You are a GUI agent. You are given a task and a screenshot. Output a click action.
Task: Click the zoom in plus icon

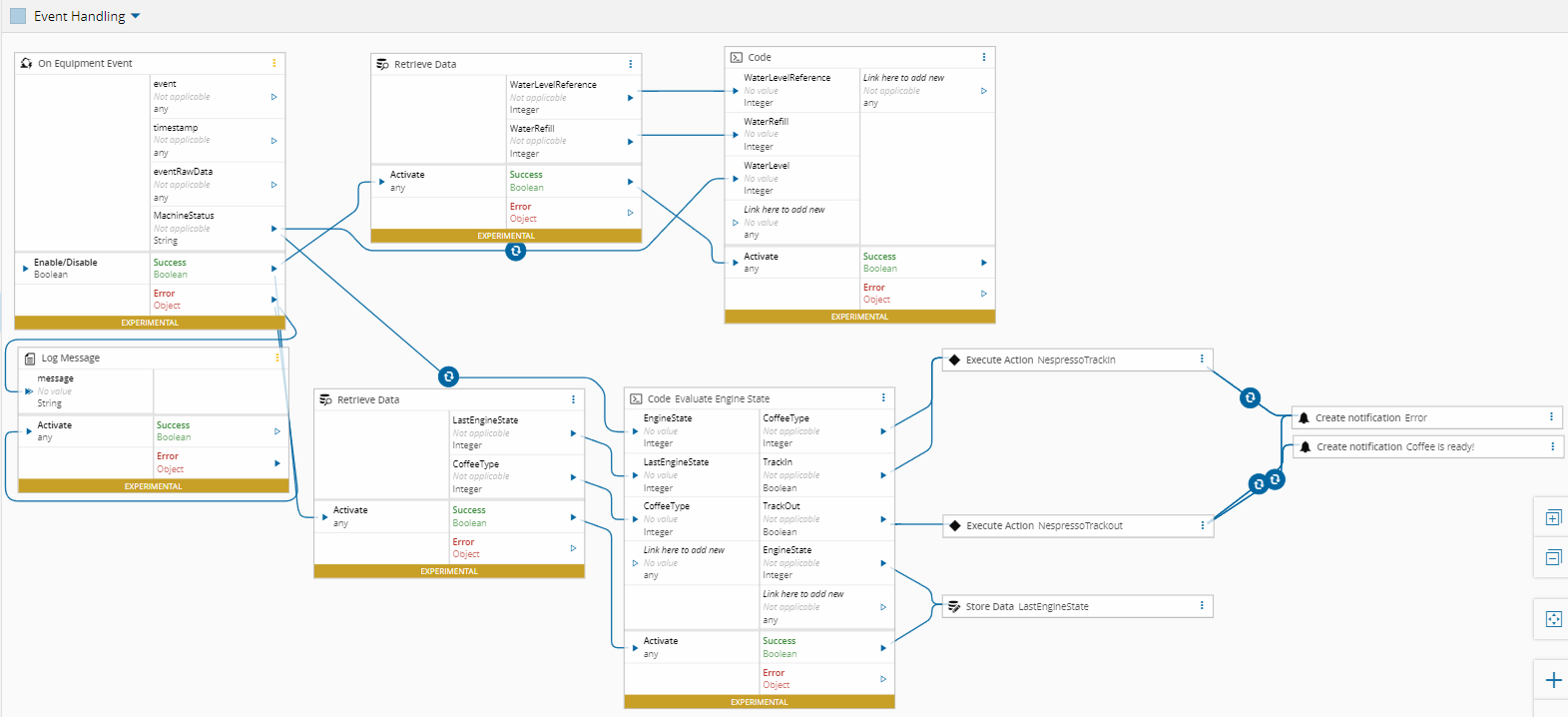pyautogui.click(x=1553, y=680)
